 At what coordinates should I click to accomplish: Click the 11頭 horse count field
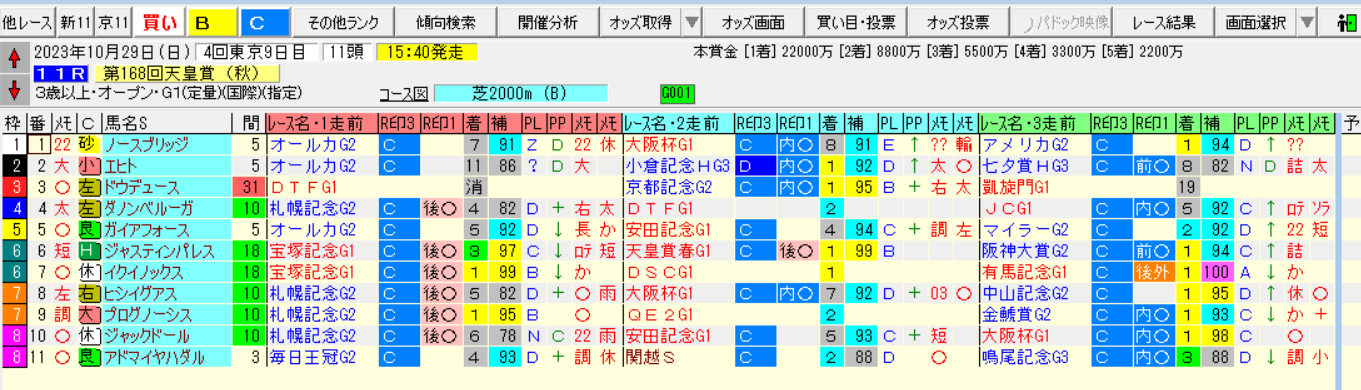click(x=348, y=51)
